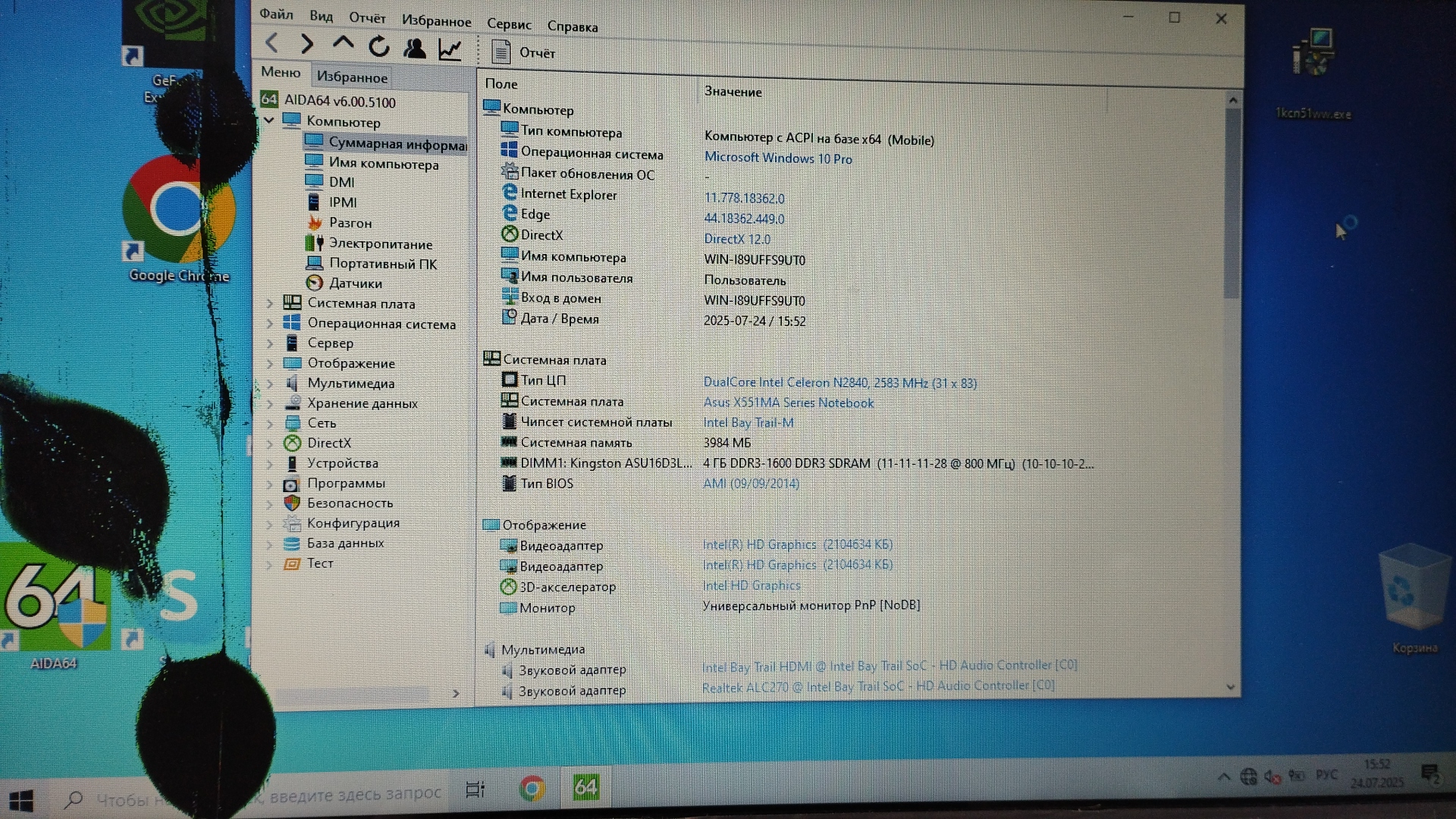The image size is (1456, 819).
Task: Select Датчики sensors tree item
Action: click(355, 284)
